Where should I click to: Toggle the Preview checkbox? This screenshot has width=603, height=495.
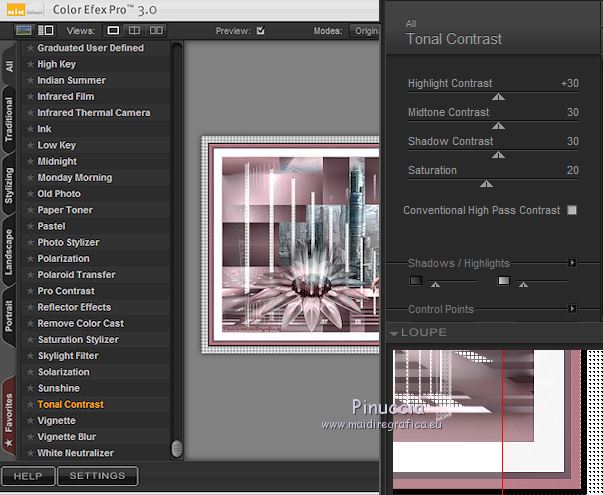pyautogui.click(x=261, y=31)
